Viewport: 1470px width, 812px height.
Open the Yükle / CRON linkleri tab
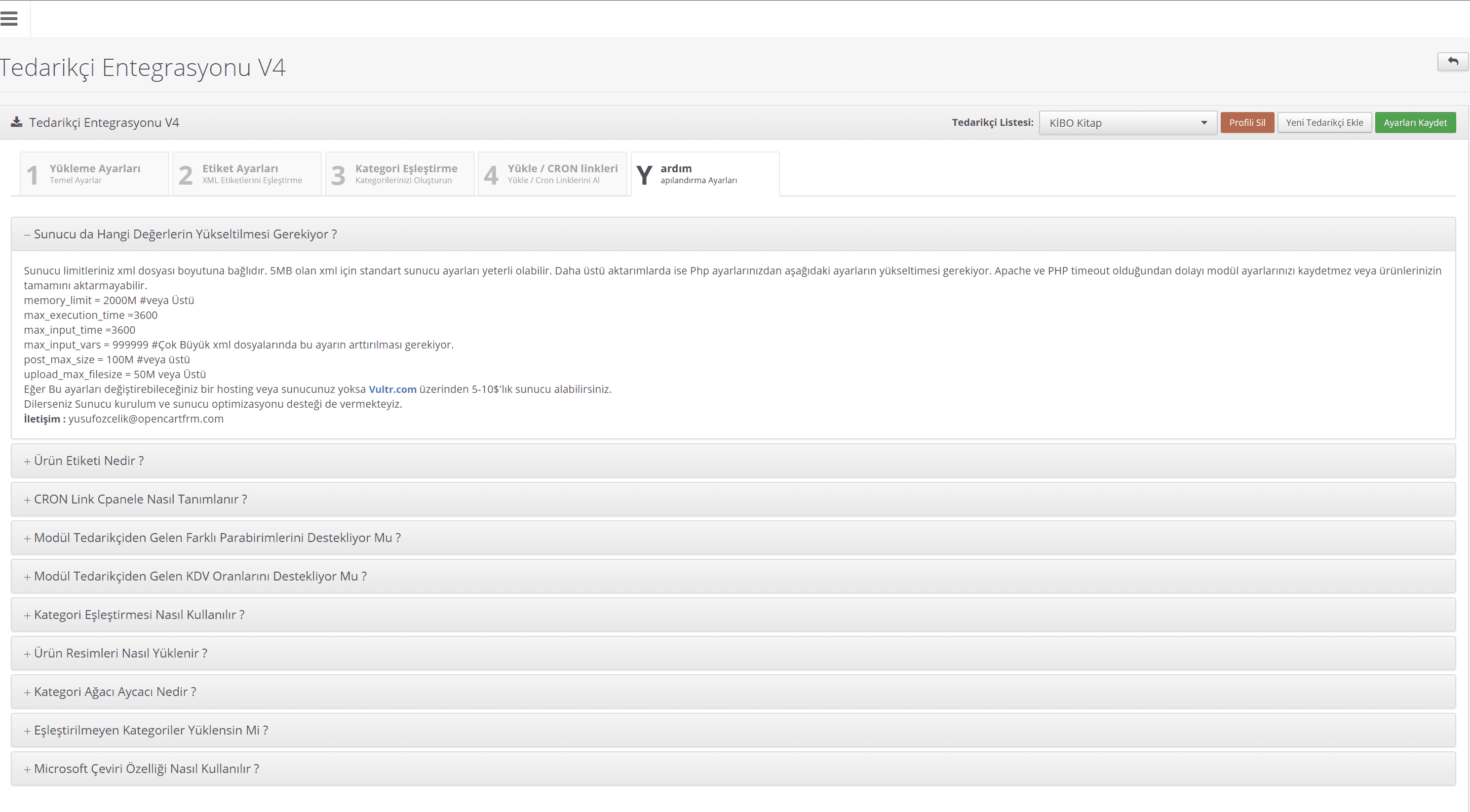coord(552,174)
